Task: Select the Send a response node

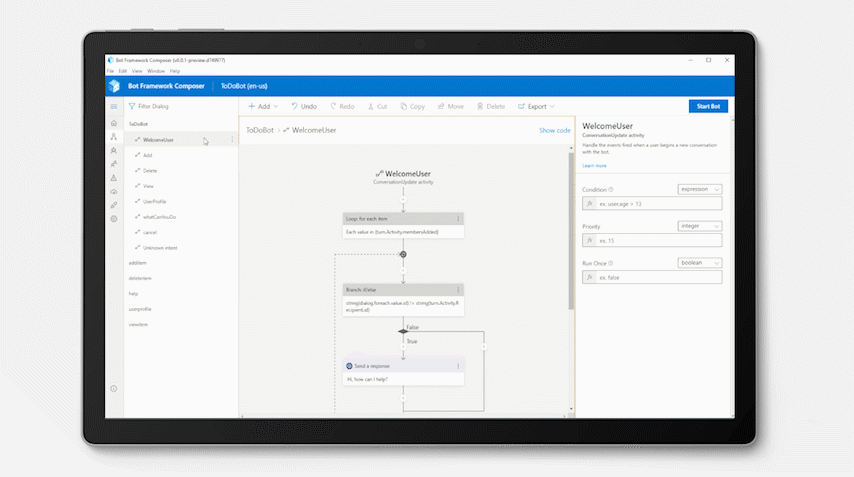Action: point(403,372)
